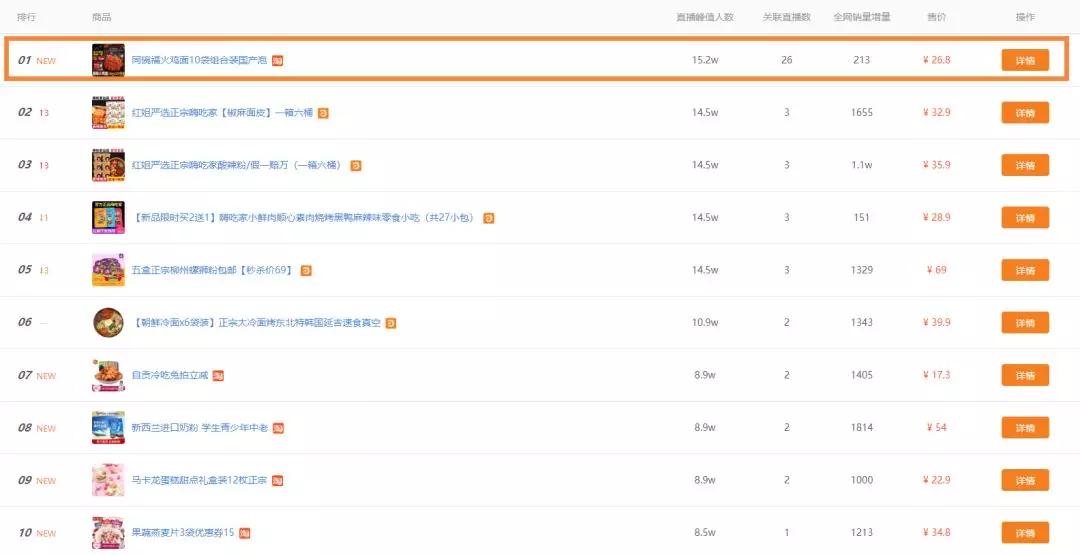Click platform icon after 椒麻面皮 一箱六桶
The height and width of the screenshot is (555, 1080).
point(323,113)
